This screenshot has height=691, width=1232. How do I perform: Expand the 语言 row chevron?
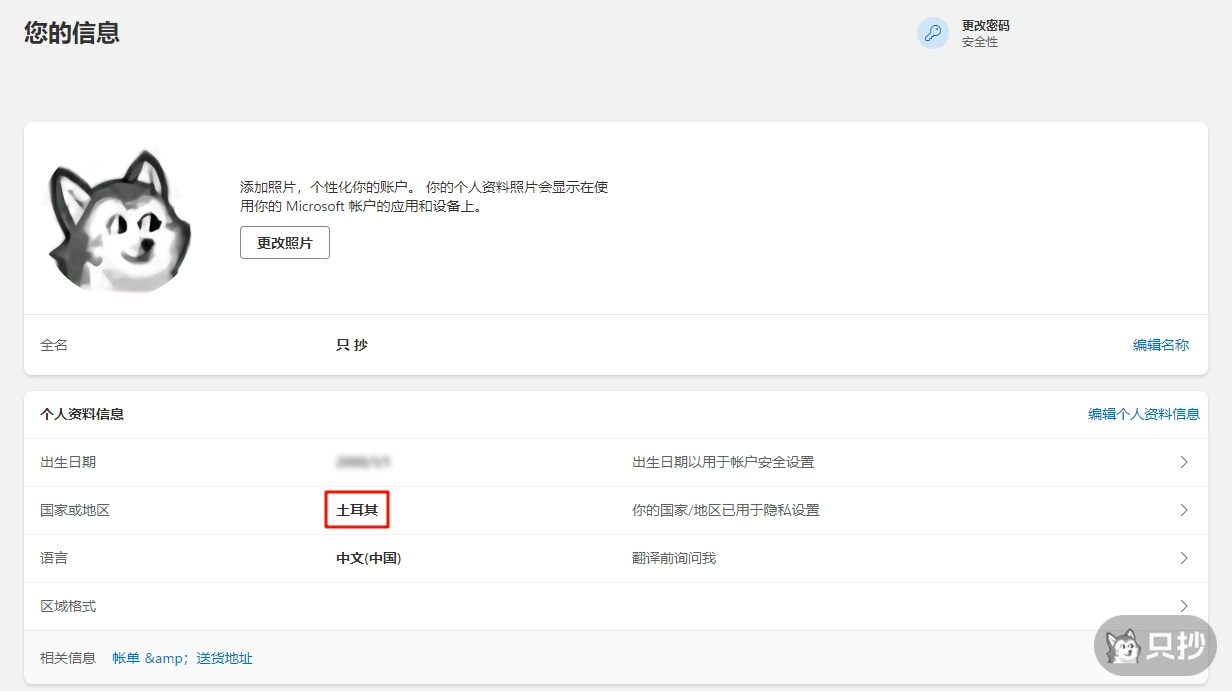click(x=1184, y=558)
